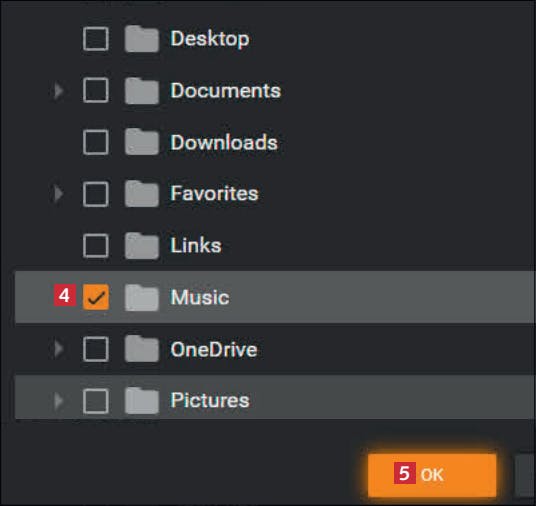Tick the Pictures folder checkbox

(x=96, y=401)
